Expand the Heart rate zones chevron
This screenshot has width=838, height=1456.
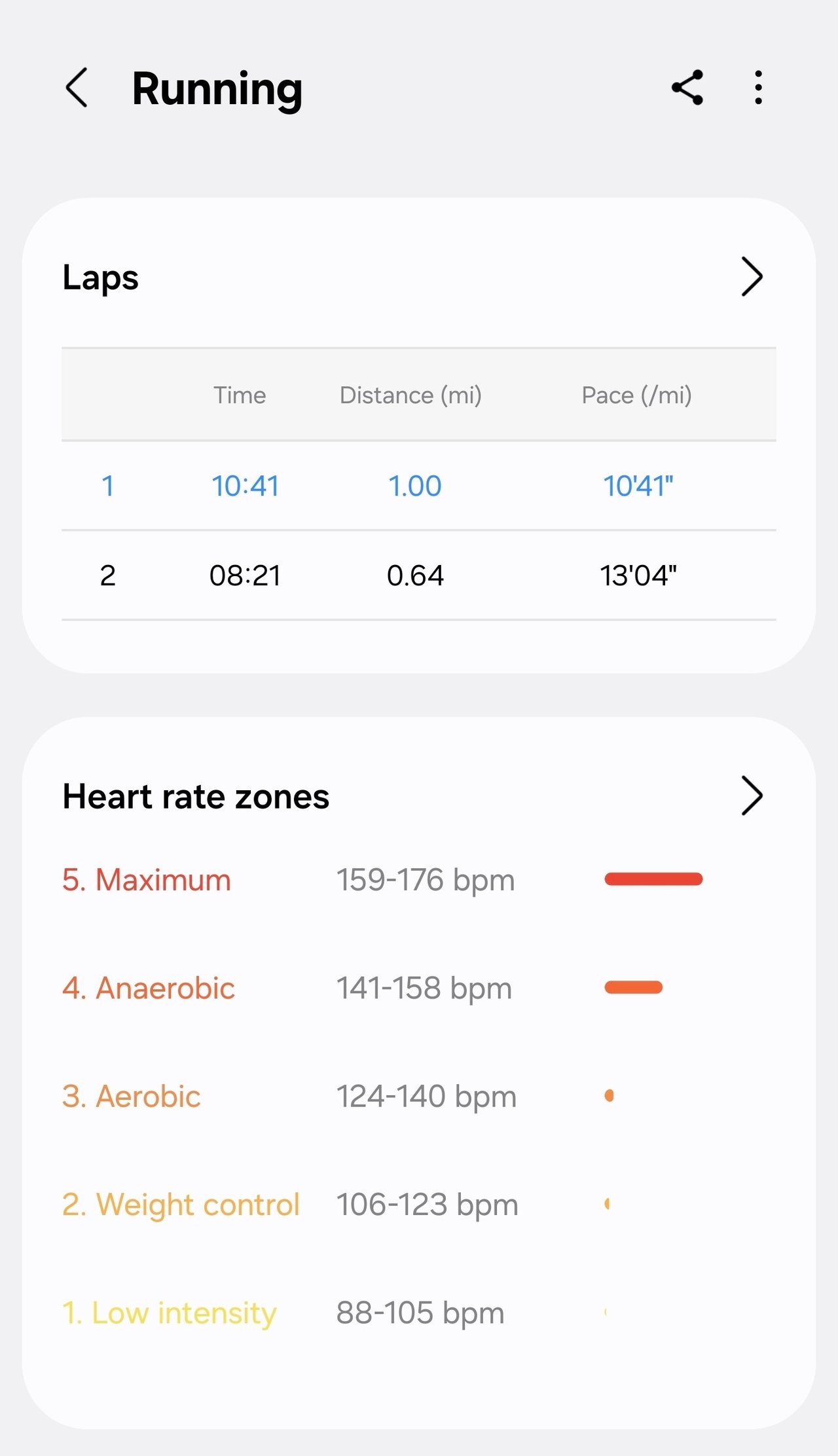click(752, 796)
